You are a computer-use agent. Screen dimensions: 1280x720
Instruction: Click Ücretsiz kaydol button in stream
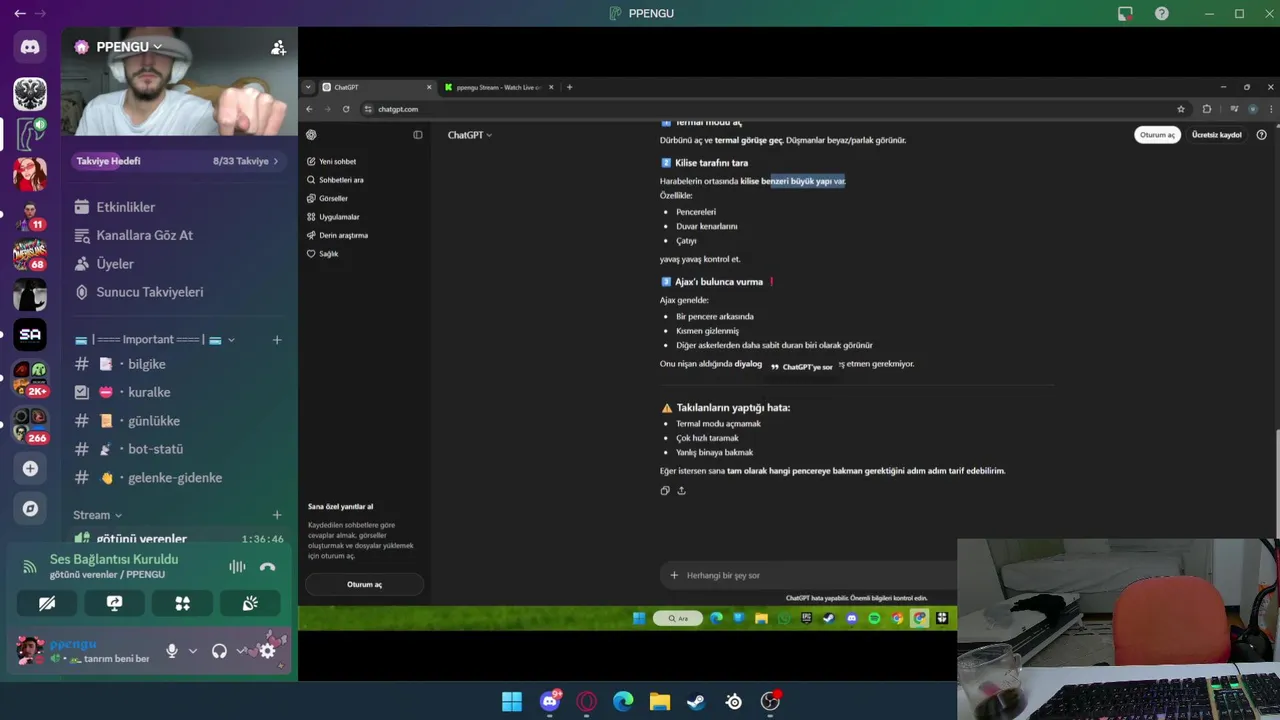[1217, 135]
